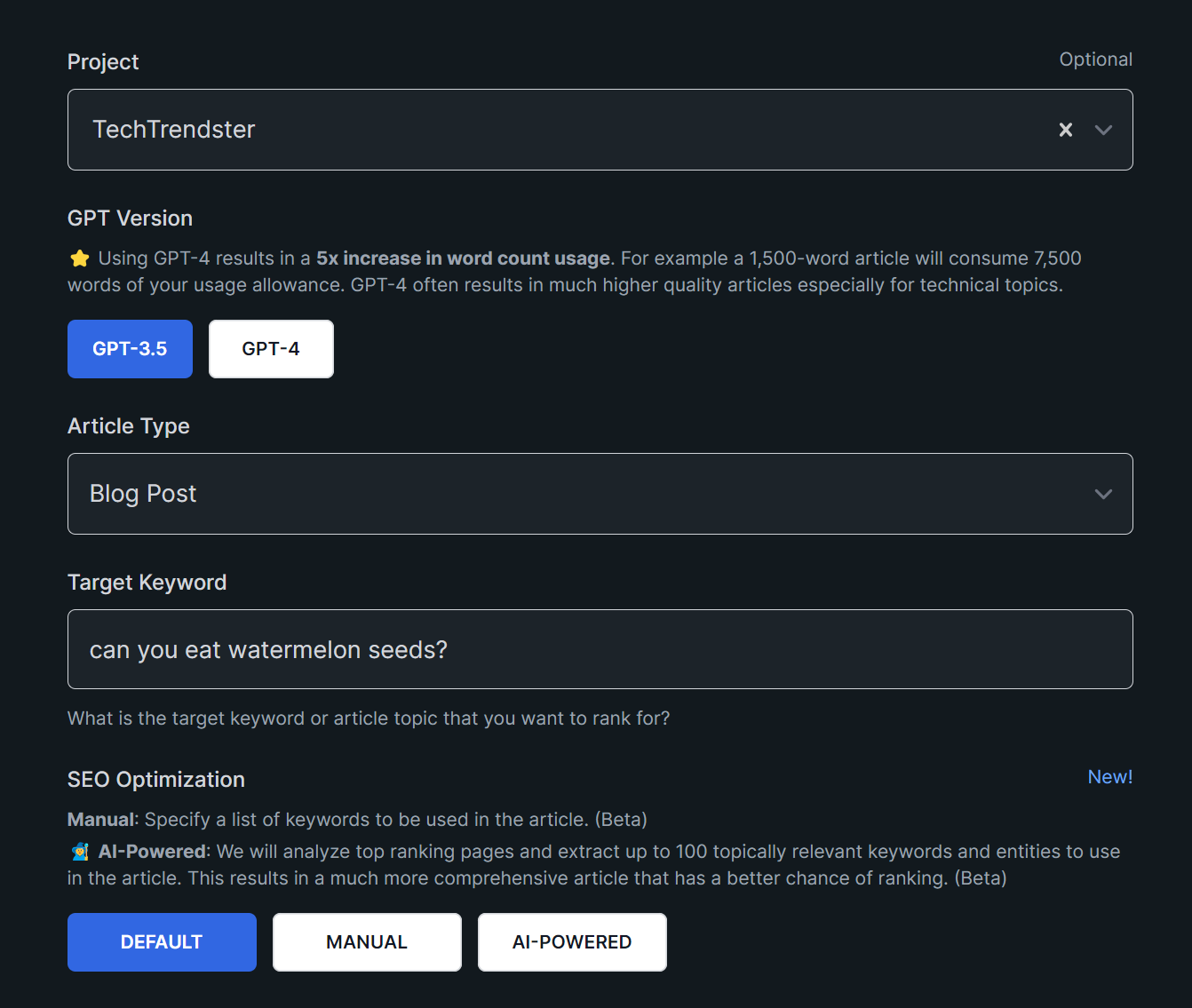Click the Optional label above the project field
1192x1008 pixels.
click(x=1095, y=59)
